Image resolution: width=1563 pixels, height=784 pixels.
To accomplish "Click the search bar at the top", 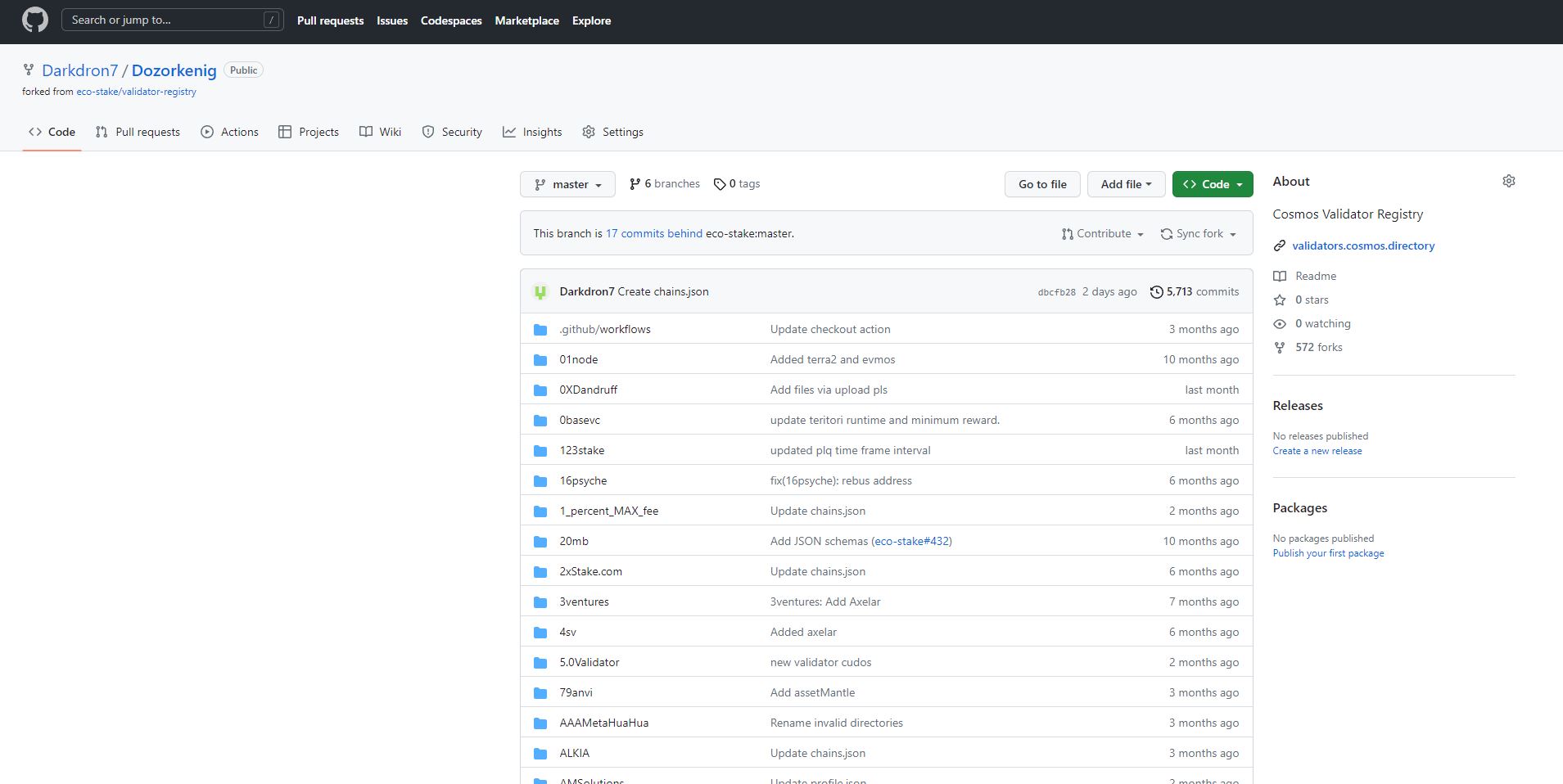I will [172, 19].
